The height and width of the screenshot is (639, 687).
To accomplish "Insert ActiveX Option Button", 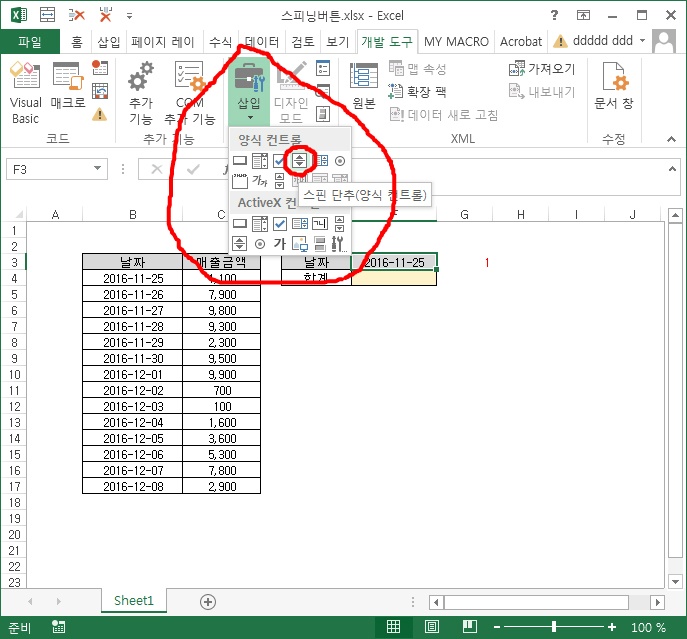I will [260, 244].
